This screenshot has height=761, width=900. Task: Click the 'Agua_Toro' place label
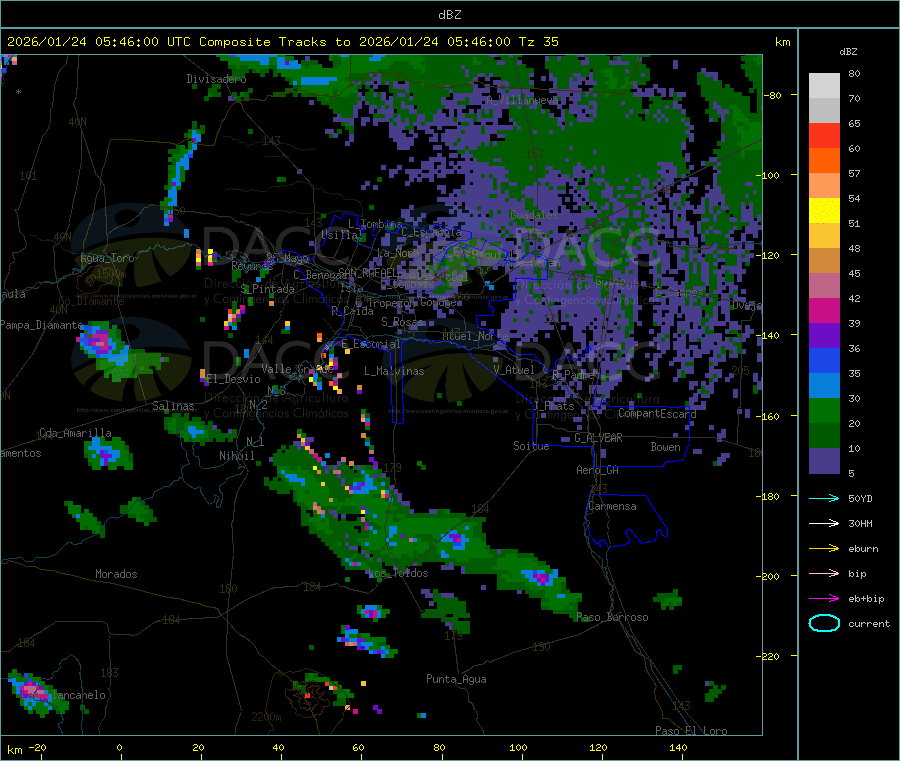click(x=107, y=258)
